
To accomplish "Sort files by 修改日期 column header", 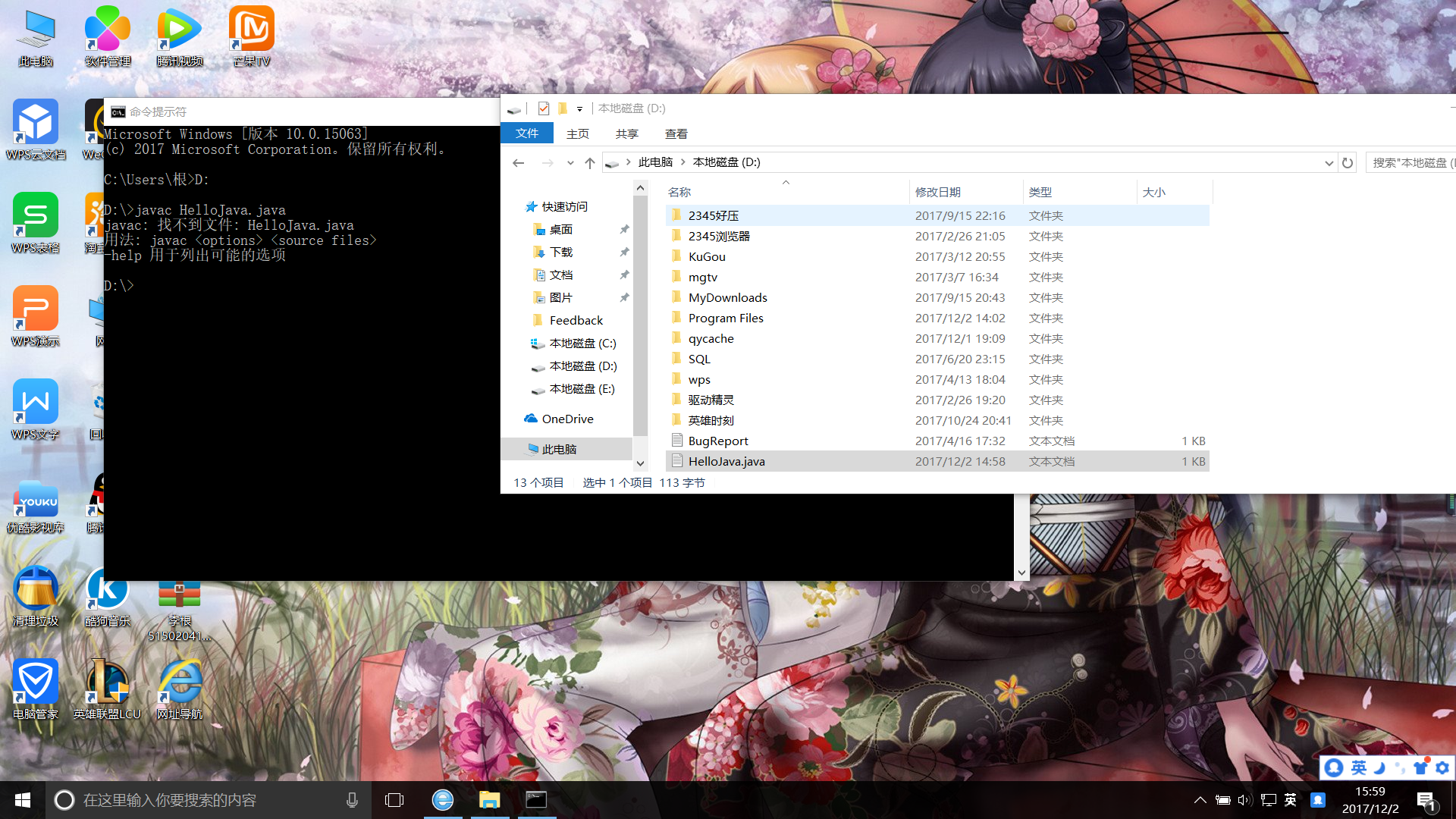I will [x=966, y=193].
